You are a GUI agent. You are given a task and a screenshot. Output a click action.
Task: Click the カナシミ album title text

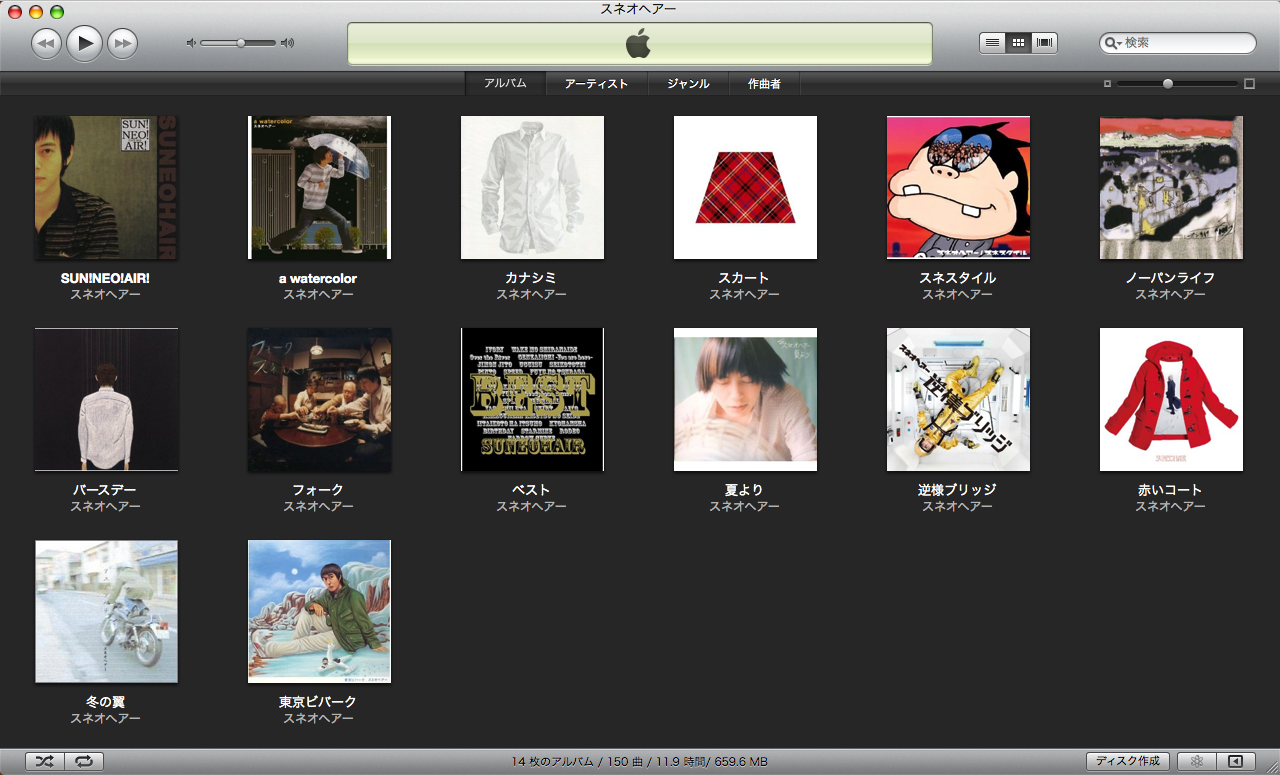[531, 278]
